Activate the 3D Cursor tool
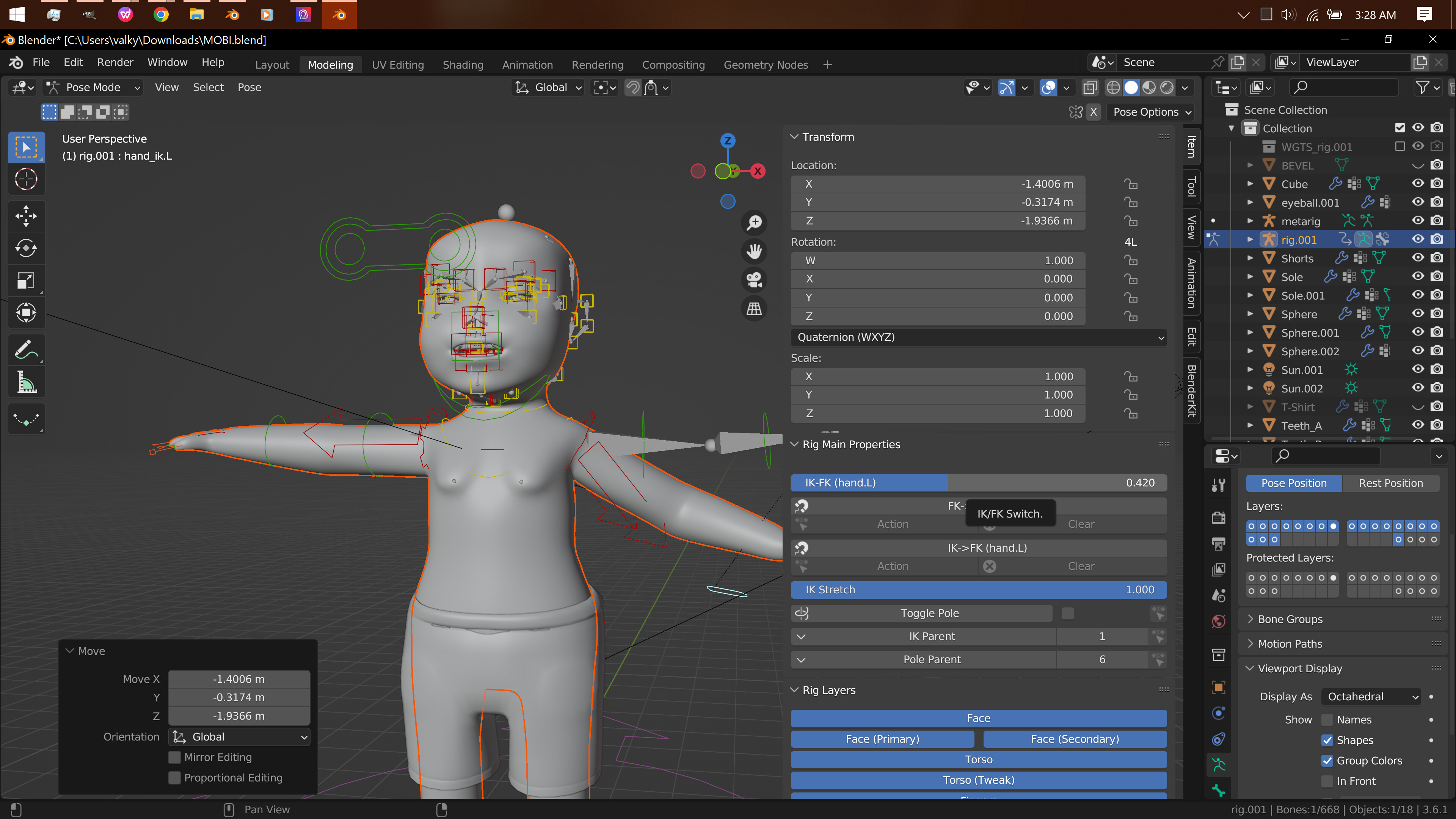This screenshot has width=1456, height=819. (x=26, y=180)
